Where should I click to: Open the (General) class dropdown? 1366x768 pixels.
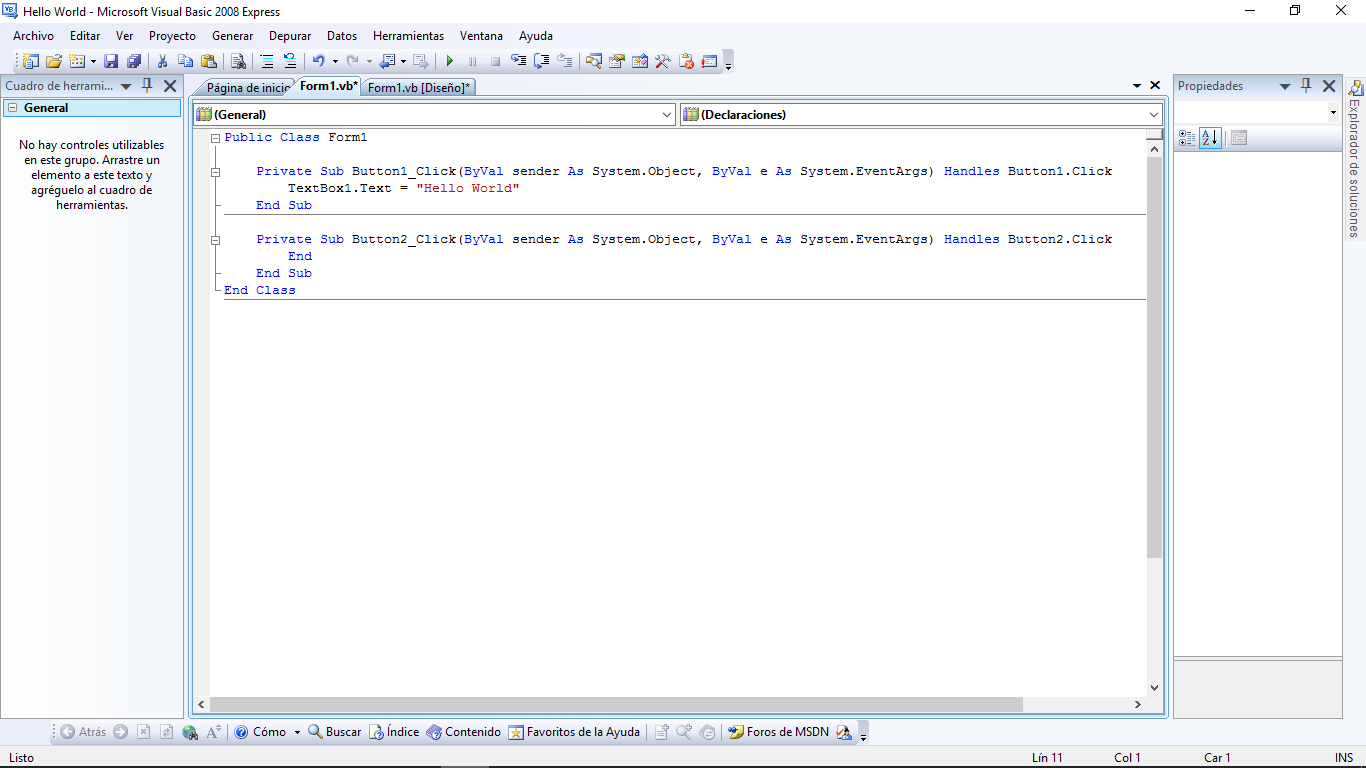(x=668, y=115)
